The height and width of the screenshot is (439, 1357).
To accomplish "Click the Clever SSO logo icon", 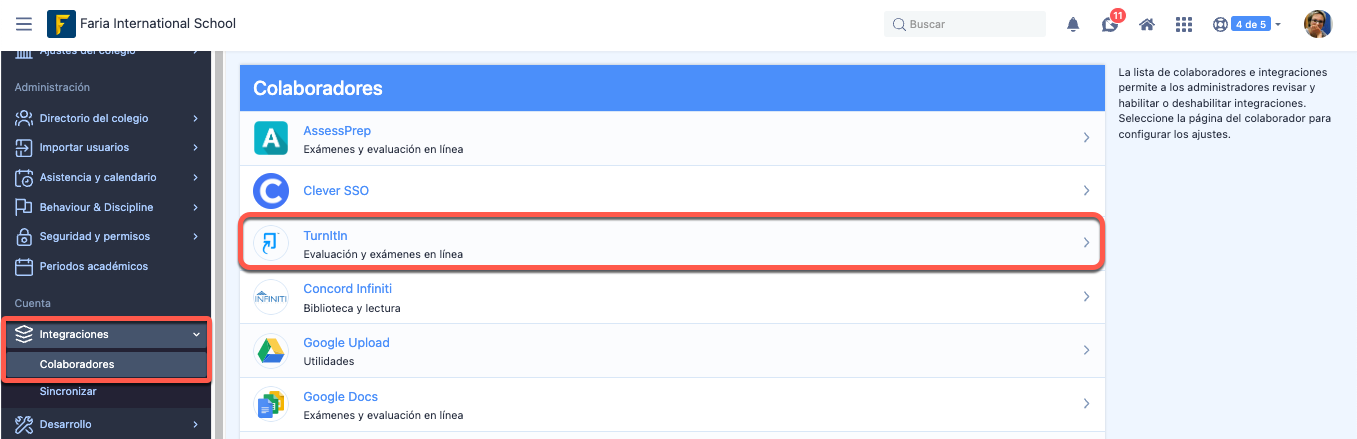I will 271,190.
